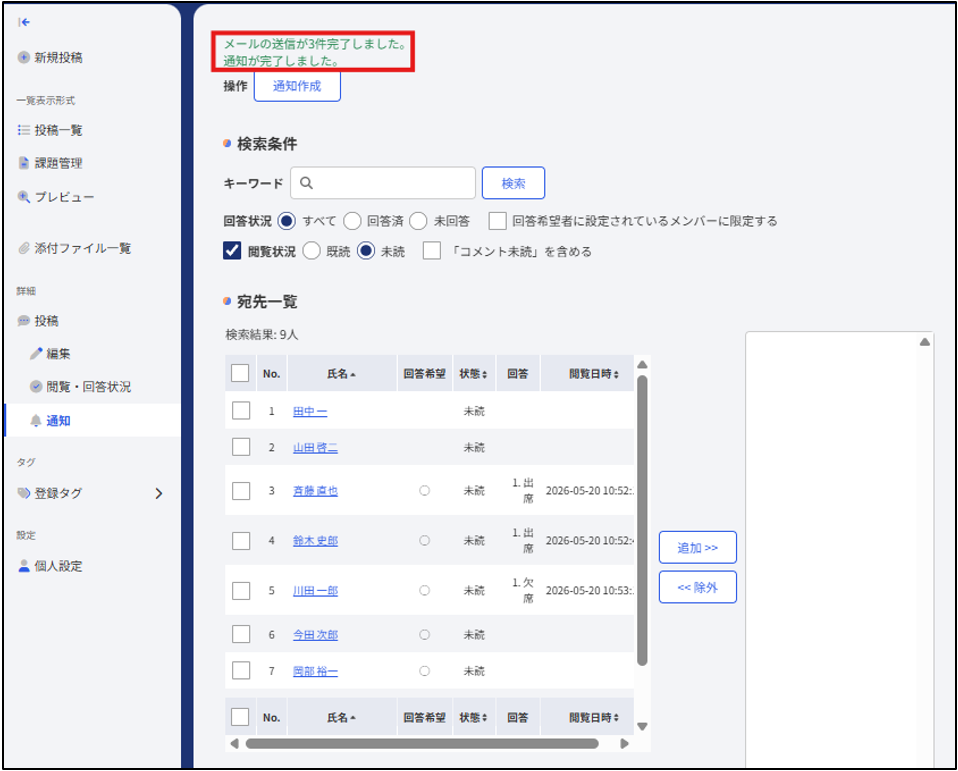This screenshot has height=771, width=958.
Task: Open 課題管理 in the sidebar
Action: (59, 163)
